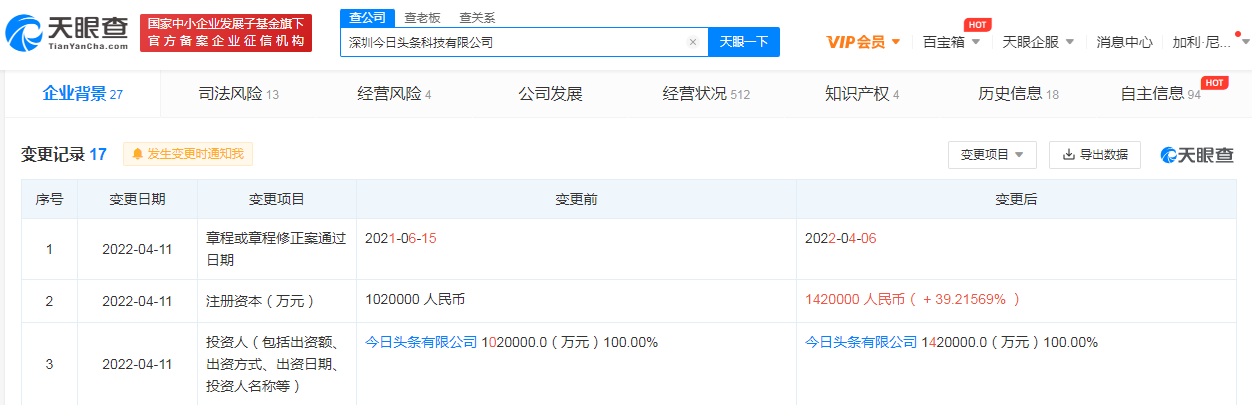Image resolution: width=1252 pixels, height=405 pixels.
Task: Switch to 企业背景 tab
Action: point(82,94)
